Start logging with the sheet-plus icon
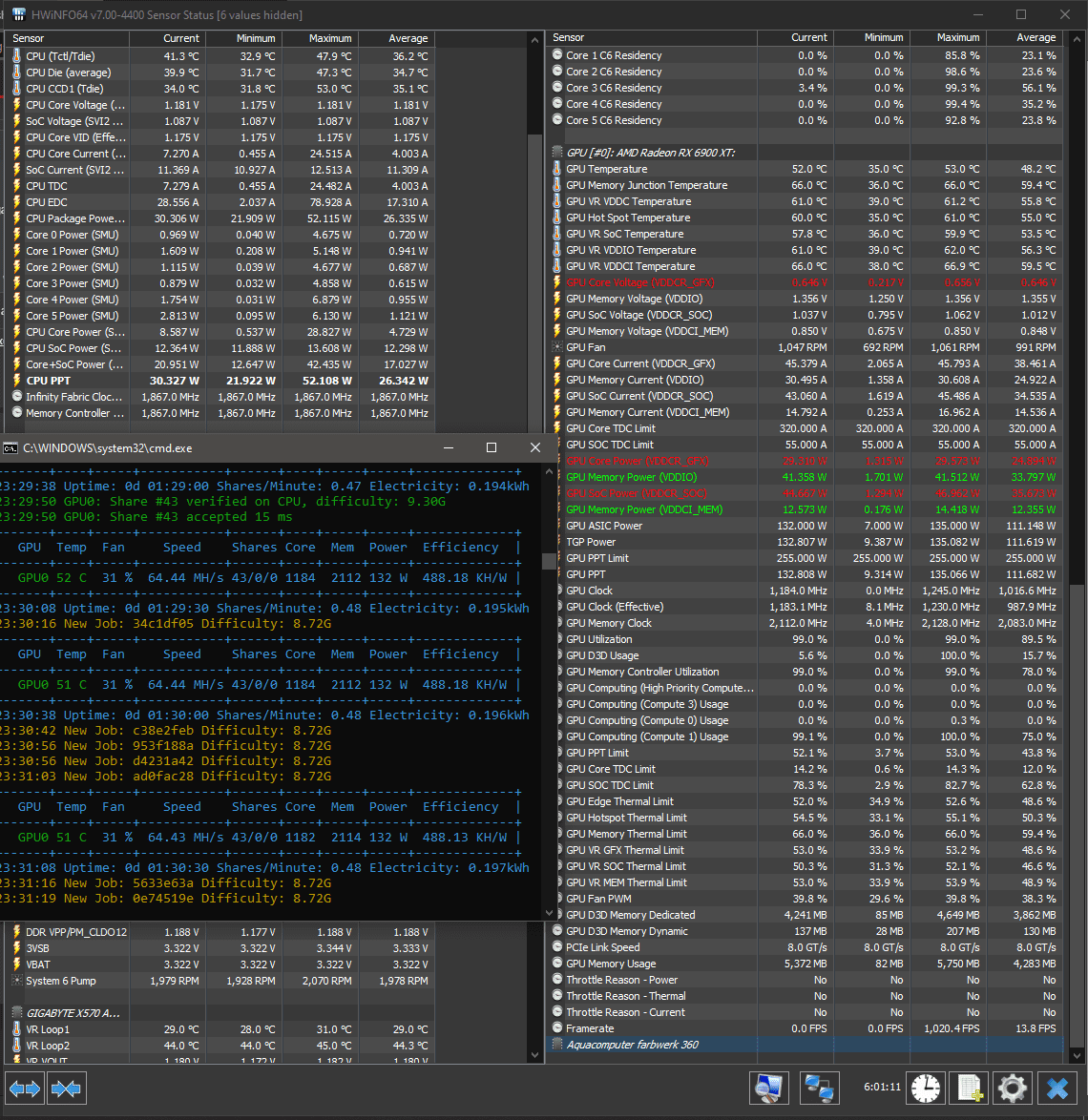This screenshot has width=1088, height=1120. tap(970, 1089)
